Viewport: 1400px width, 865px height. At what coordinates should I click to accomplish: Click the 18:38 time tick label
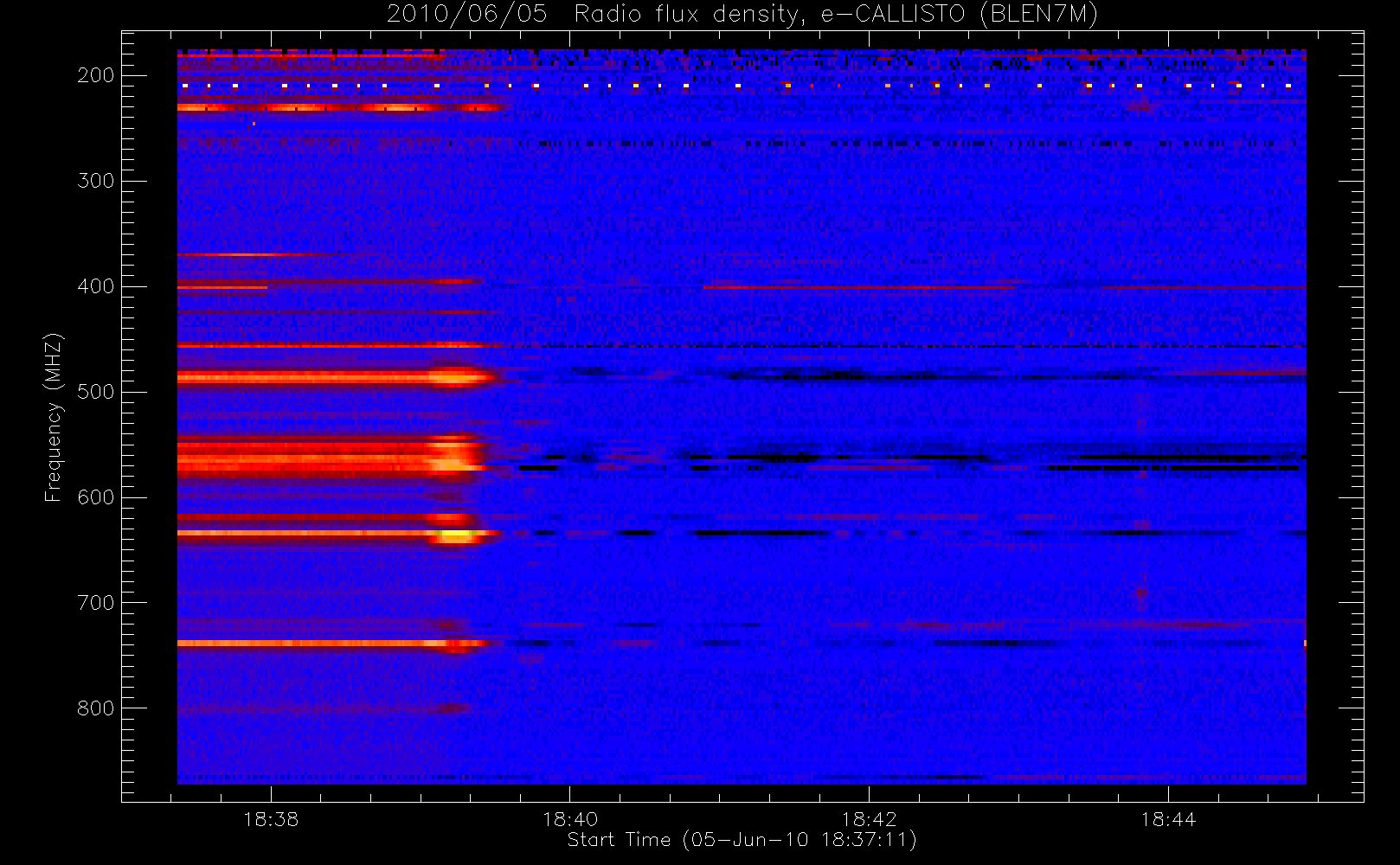[x=271, y=819]
